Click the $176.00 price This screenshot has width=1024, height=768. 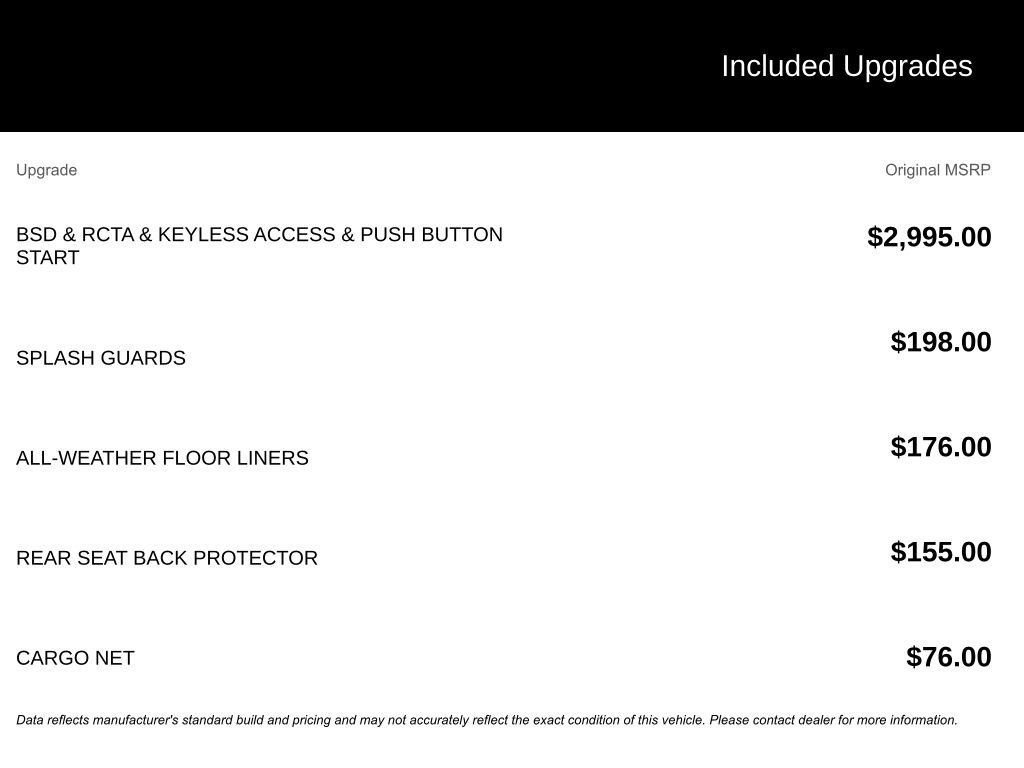click(941, 447)
